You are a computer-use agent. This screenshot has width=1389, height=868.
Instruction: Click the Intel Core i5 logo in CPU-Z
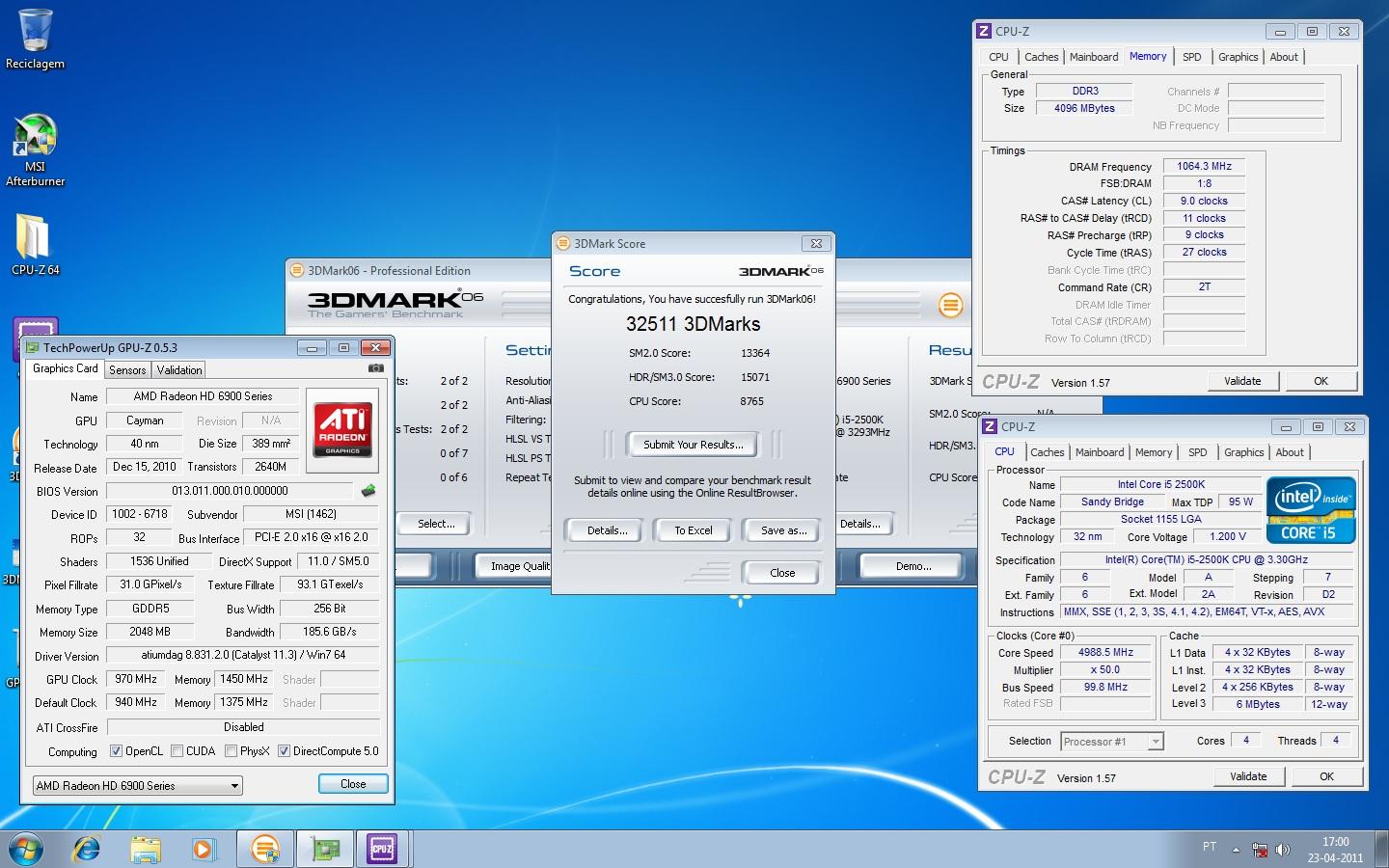[1311, 509]
